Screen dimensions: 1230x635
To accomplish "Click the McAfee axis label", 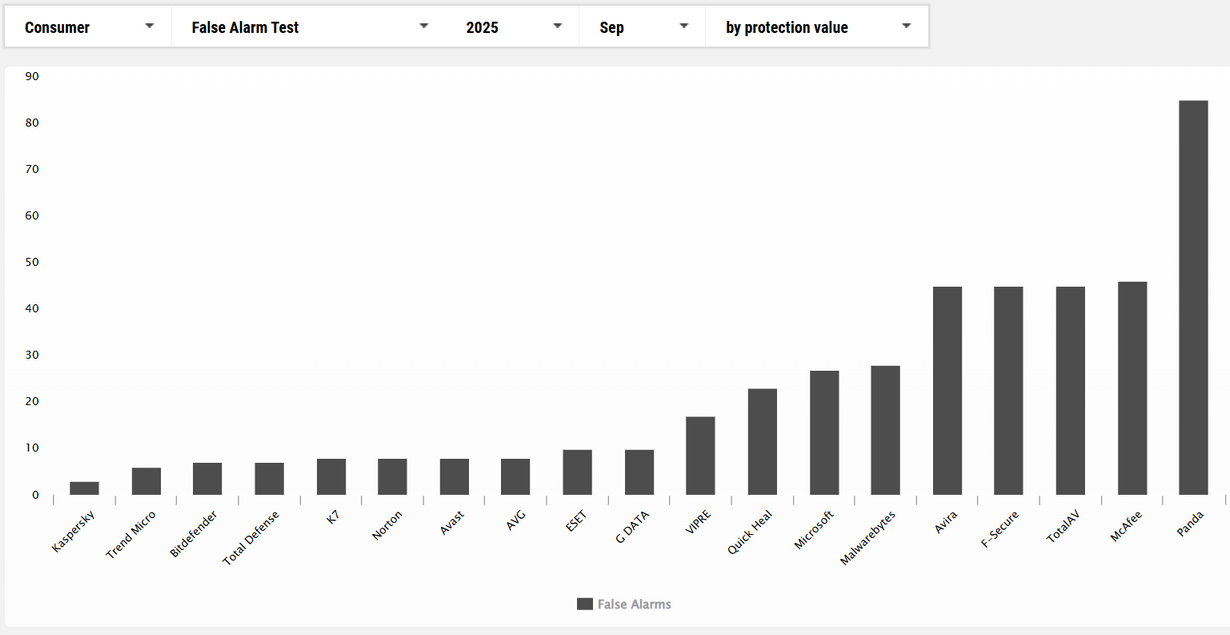I will [x=1128, y=525].
